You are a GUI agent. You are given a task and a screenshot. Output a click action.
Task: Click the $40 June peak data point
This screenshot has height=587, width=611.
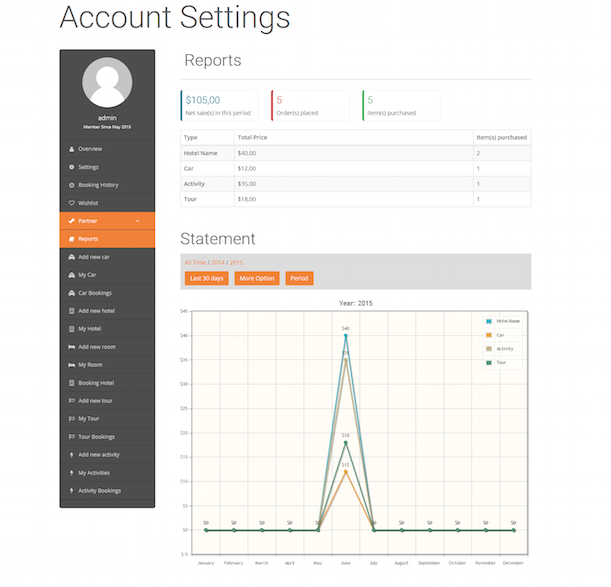[x=346, y=335]
